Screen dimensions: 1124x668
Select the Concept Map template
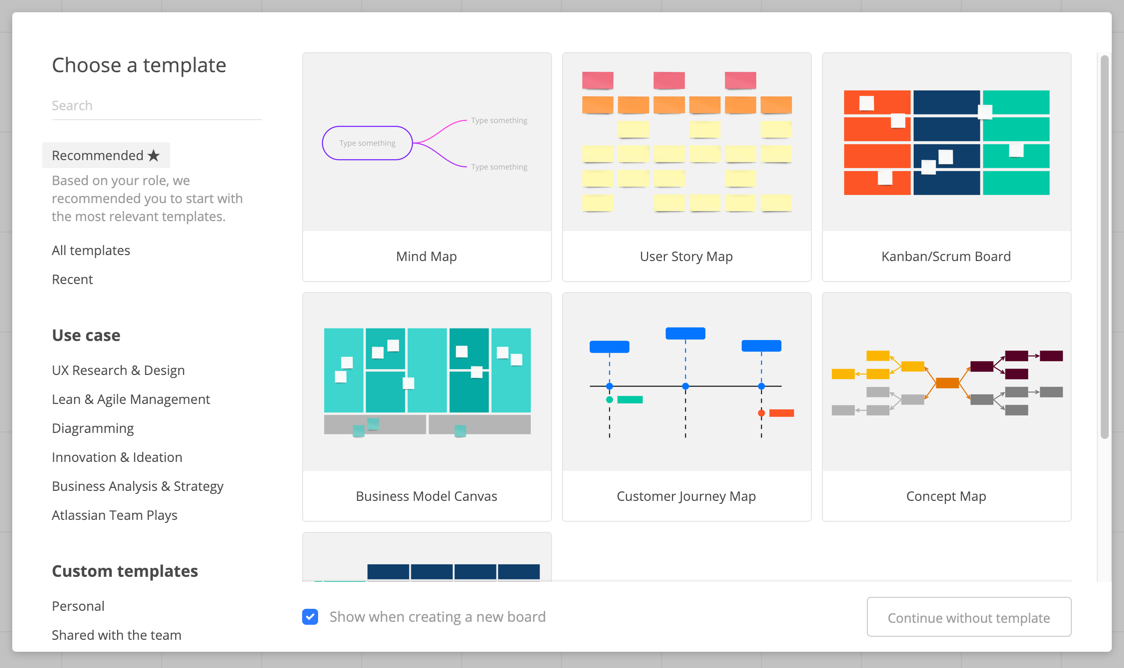coord(946,406)
